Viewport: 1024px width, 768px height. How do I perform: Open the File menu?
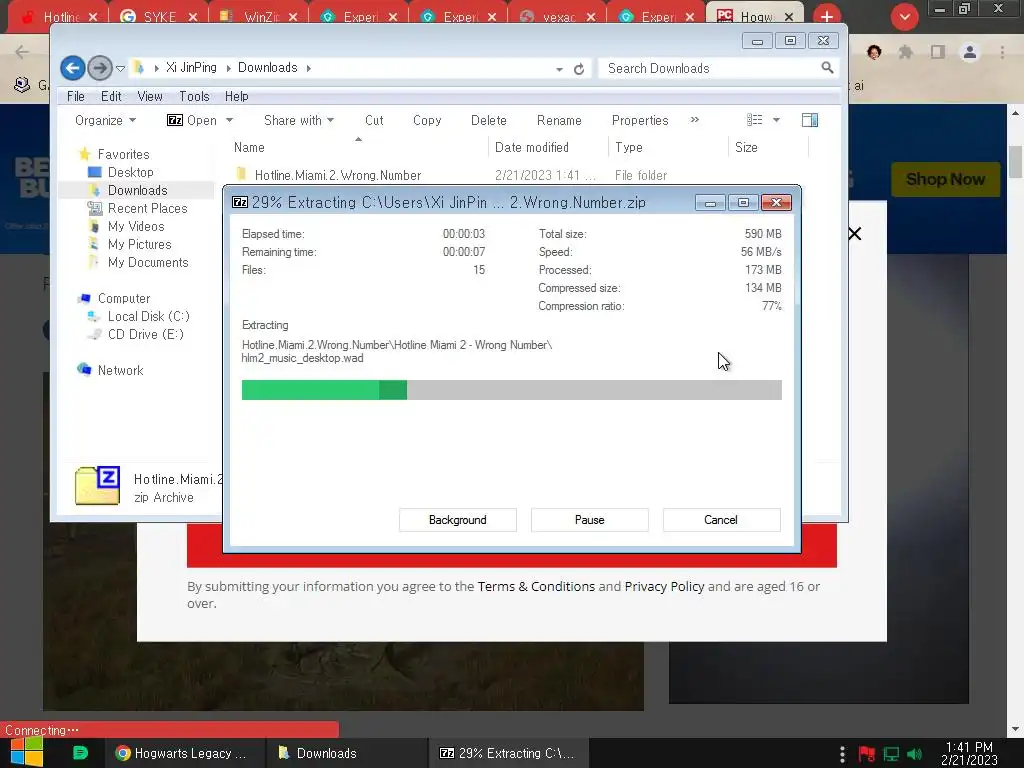[x=76, y=97]
